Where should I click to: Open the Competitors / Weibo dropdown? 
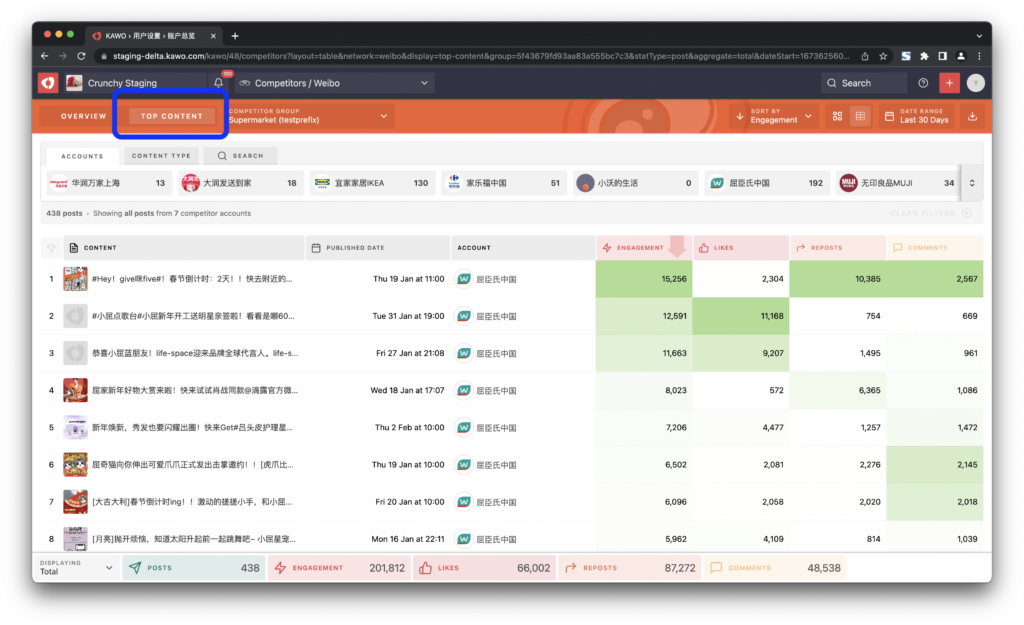pyautogui.click(x=334, y=83)
